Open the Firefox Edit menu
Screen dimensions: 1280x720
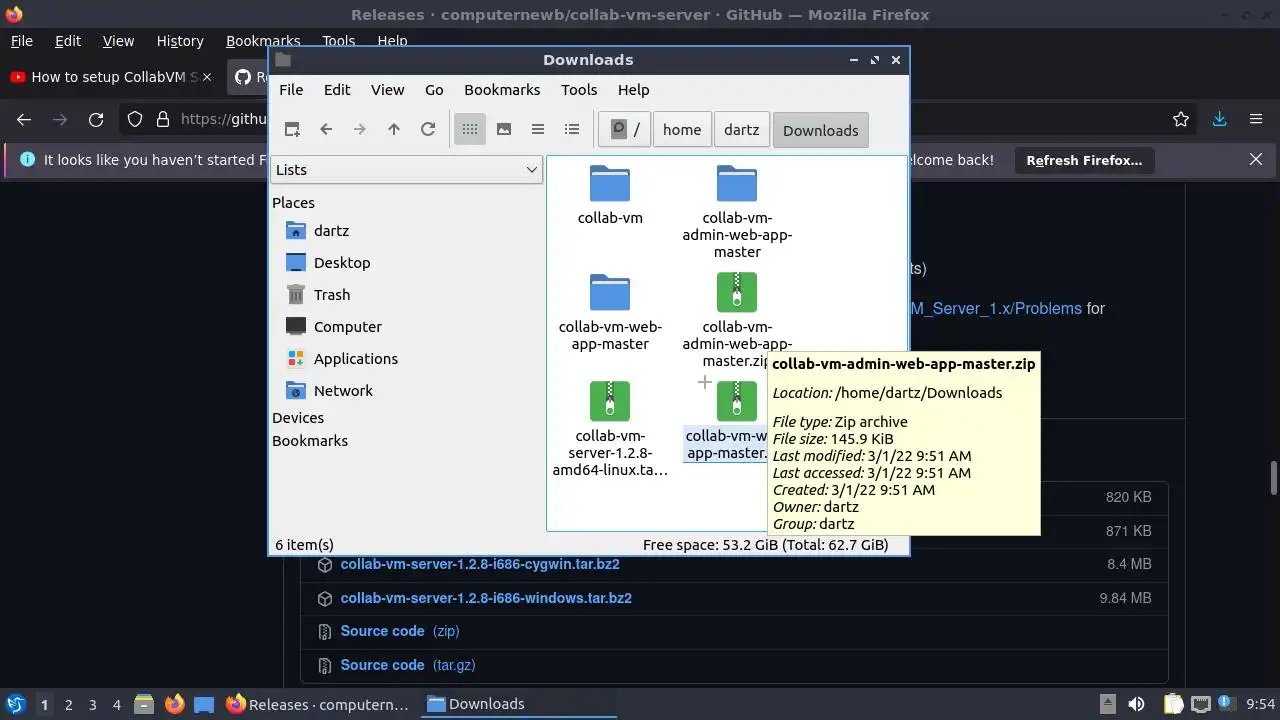(68, 41)
